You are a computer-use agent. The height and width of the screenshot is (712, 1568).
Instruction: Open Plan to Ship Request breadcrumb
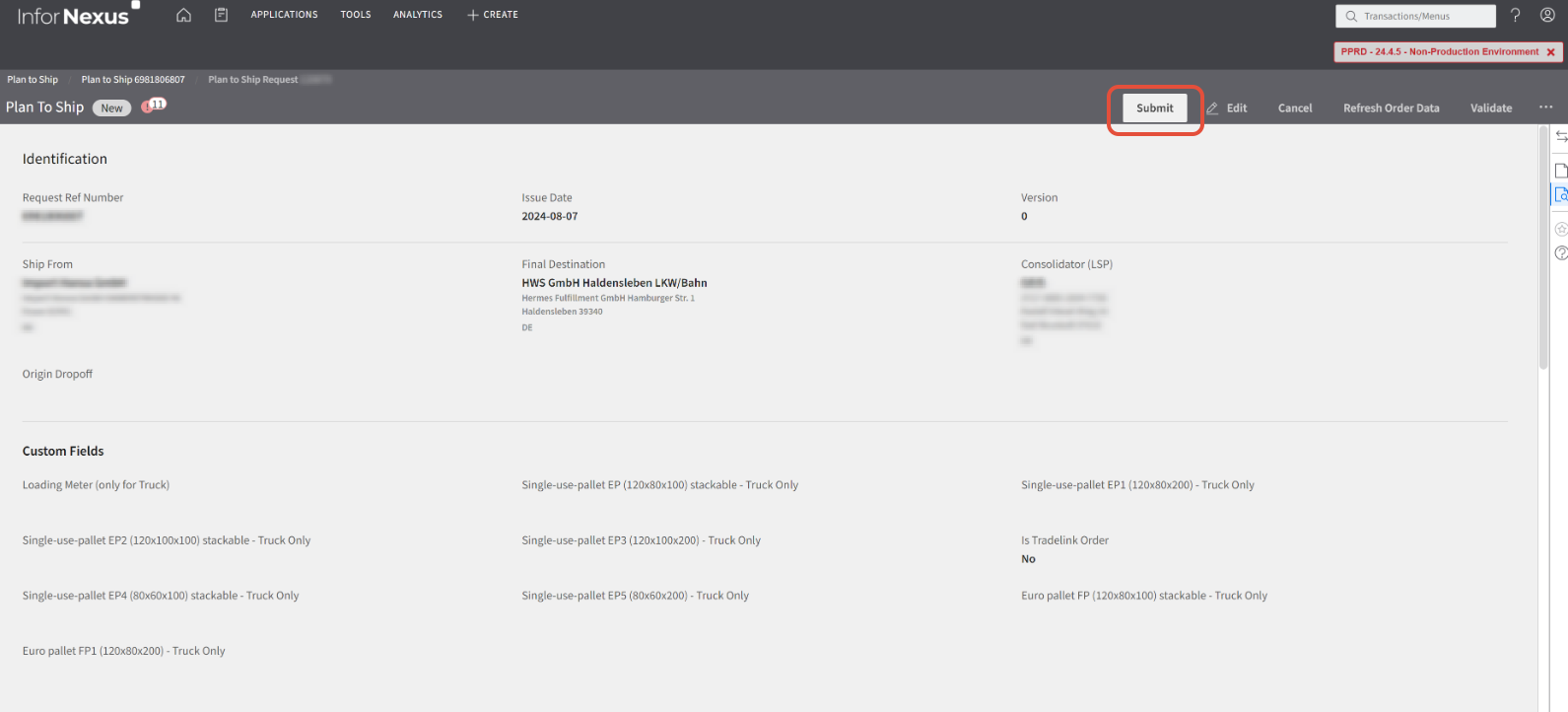click(253, 80)
